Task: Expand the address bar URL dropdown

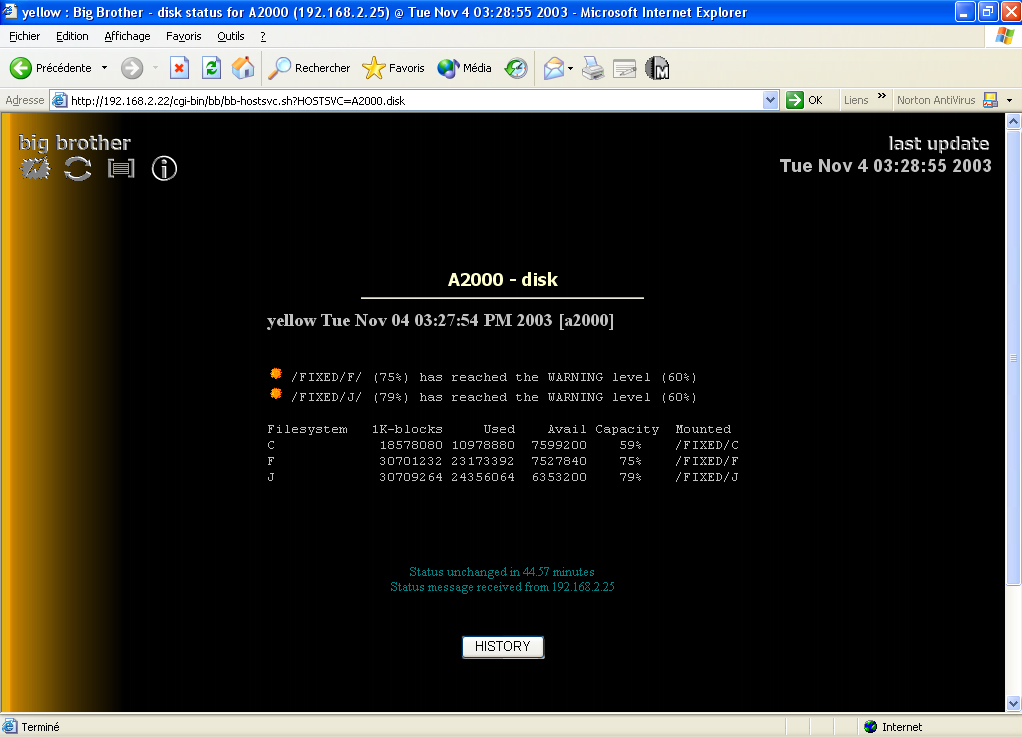Action: click(770, 100)
